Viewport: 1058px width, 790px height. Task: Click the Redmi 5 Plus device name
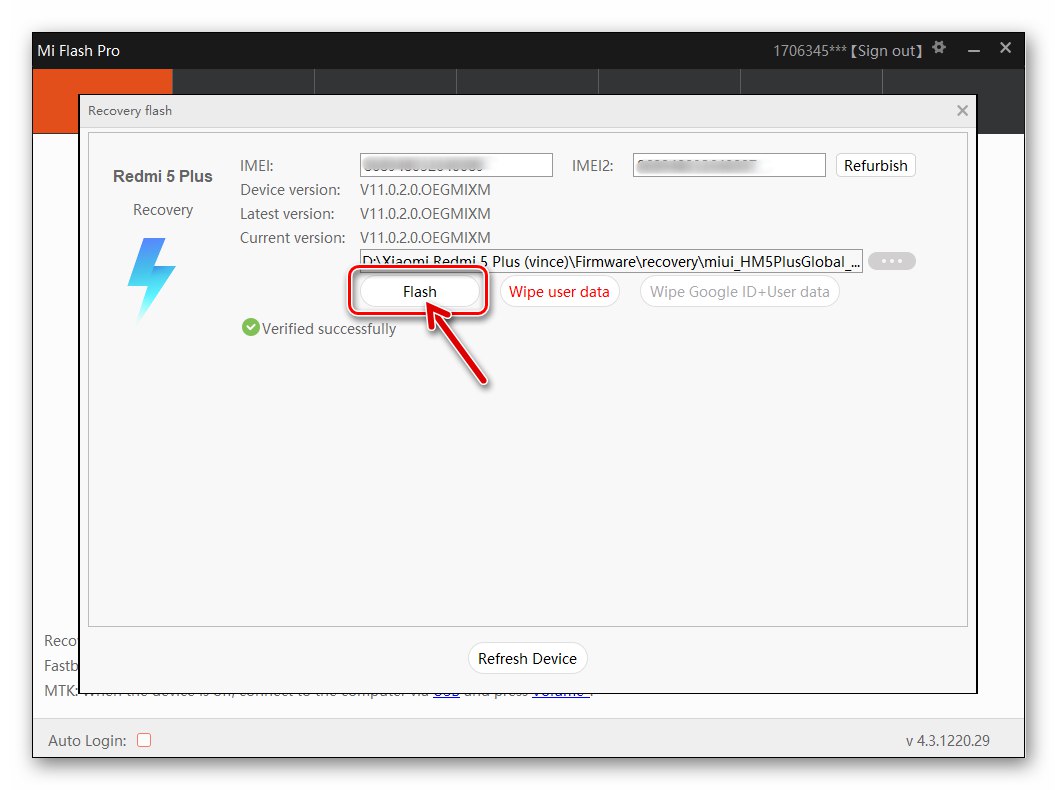point(163,176)
